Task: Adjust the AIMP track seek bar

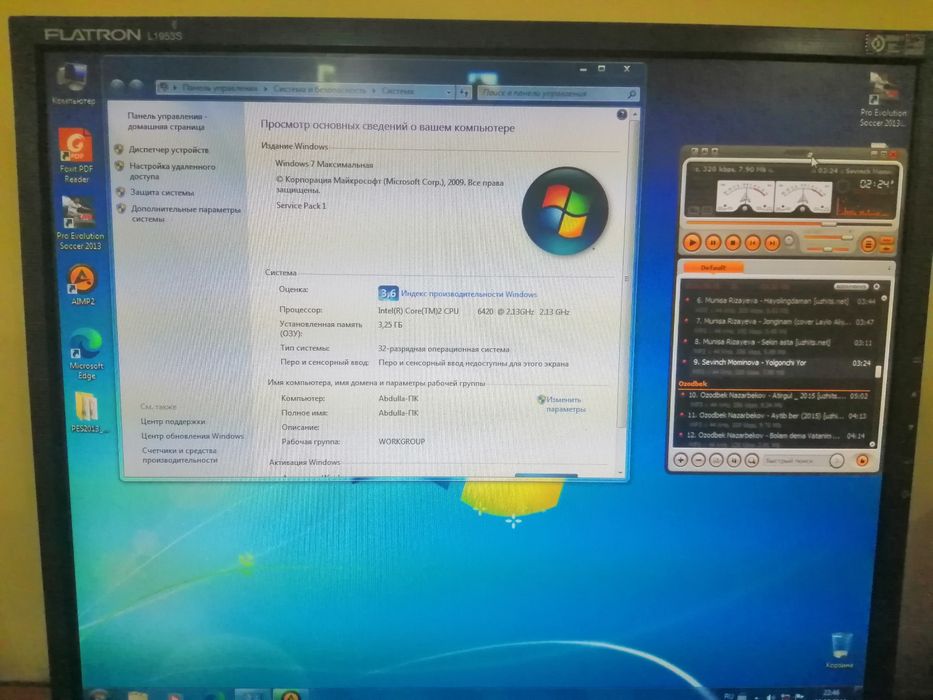Action: [x=789, y=224]
